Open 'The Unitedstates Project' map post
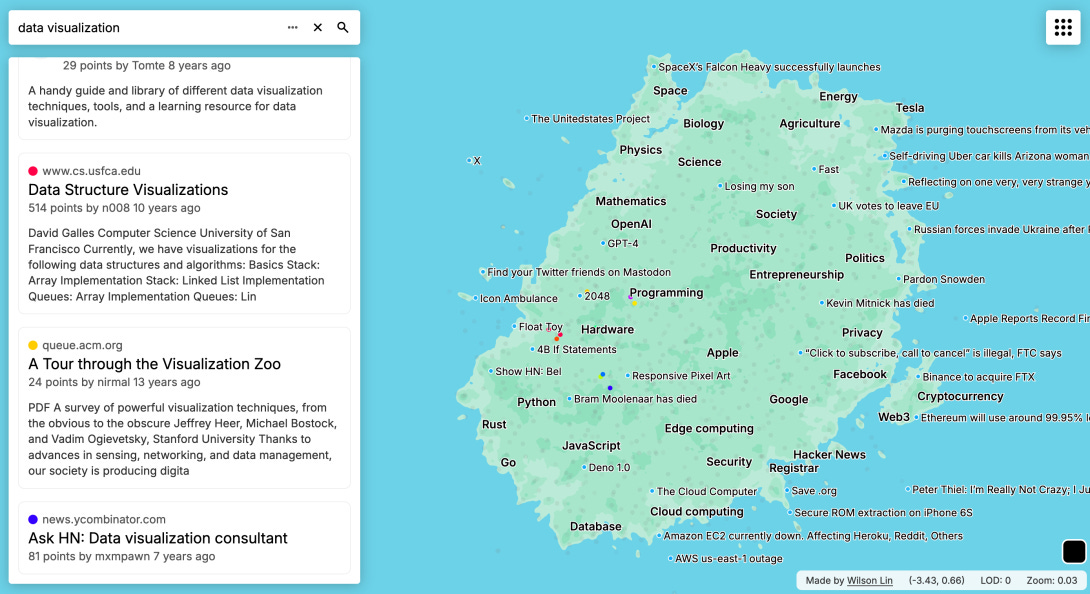The width and height of the screenshot is (1090, 594). point(590,119)
